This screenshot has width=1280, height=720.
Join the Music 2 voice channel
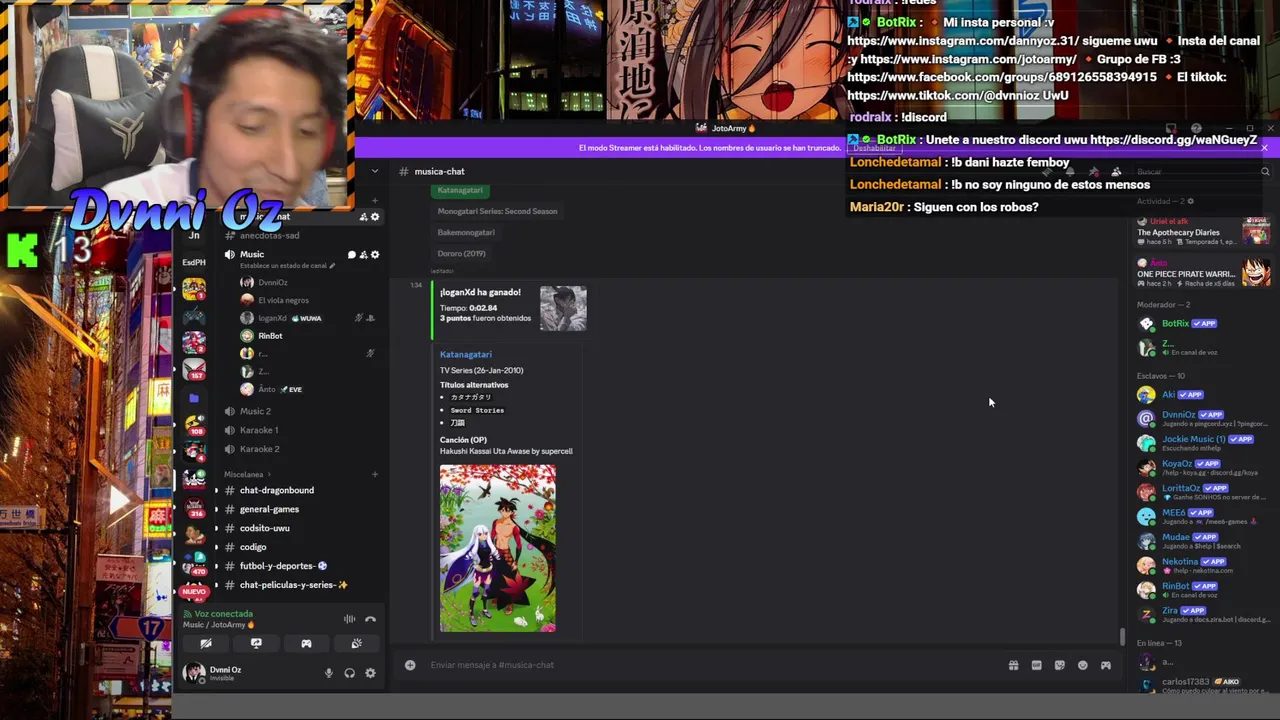[x=255, y=411]
